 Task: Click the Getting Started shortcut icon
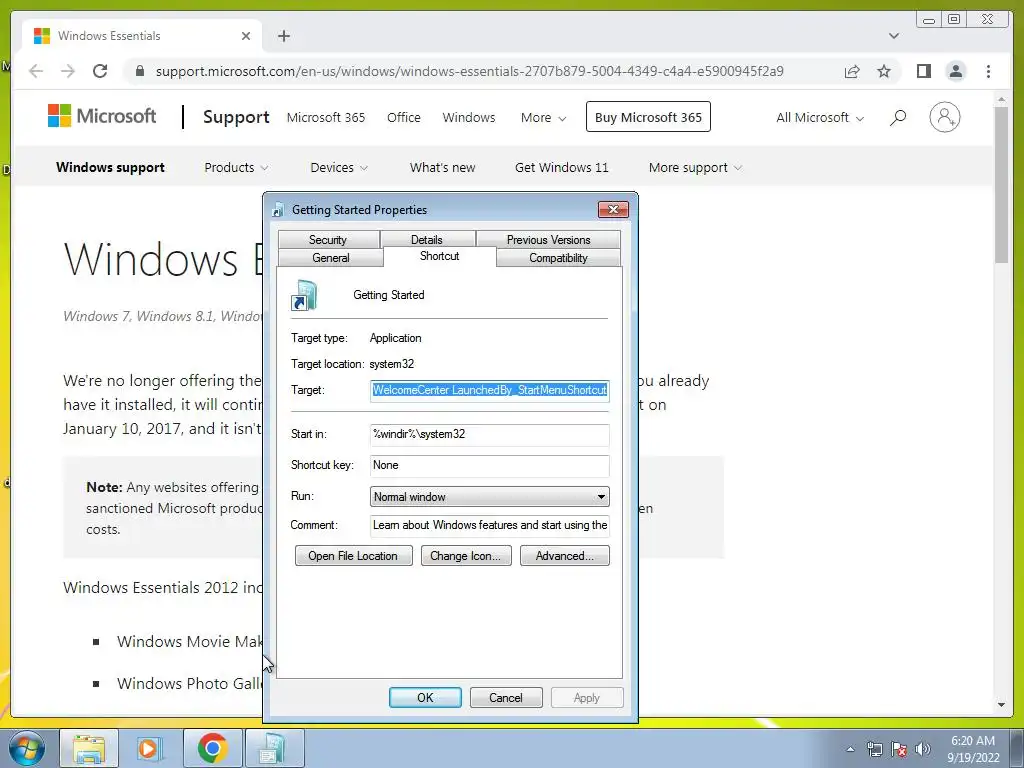304,295
